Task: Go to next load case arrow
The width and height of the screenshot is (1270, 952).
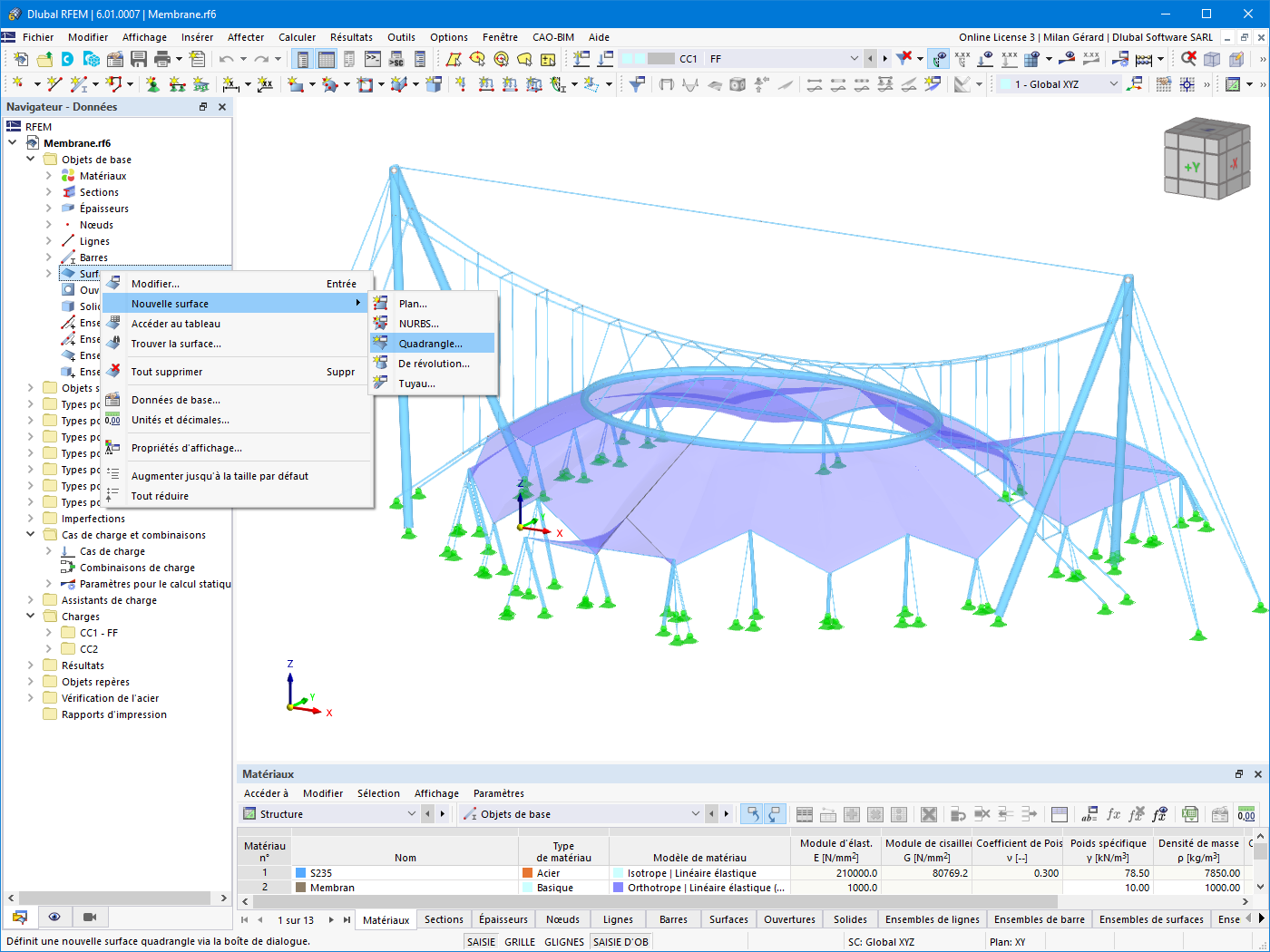Action: pyautogui.click(x=884, y=59)
